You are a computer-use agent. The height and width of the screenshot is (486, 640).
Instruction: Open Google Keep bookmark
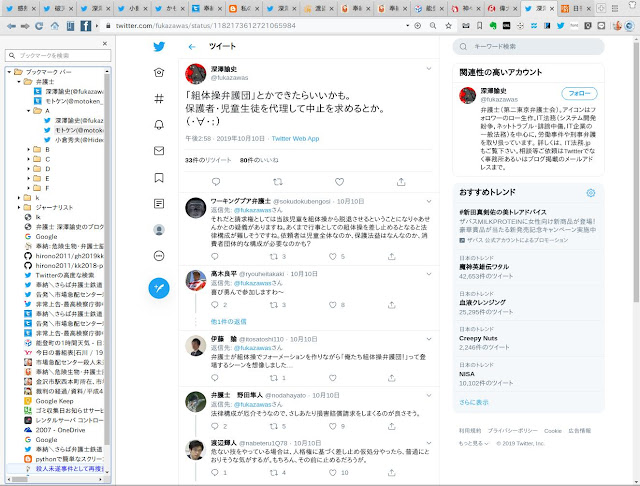(x=55, y=401)
